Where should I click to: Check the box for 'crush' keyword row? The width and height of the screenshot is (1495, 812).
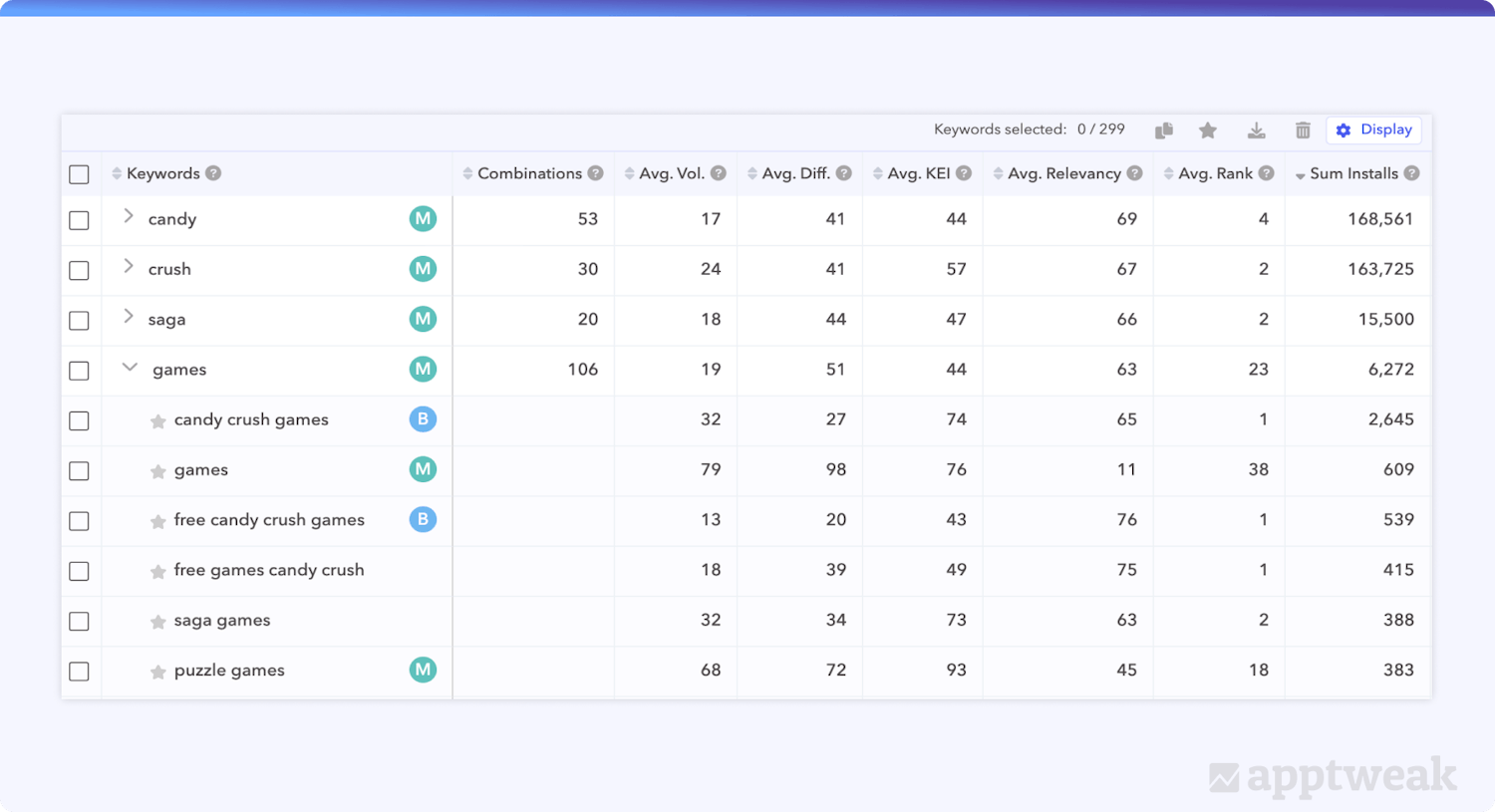(x=80, y=270)
